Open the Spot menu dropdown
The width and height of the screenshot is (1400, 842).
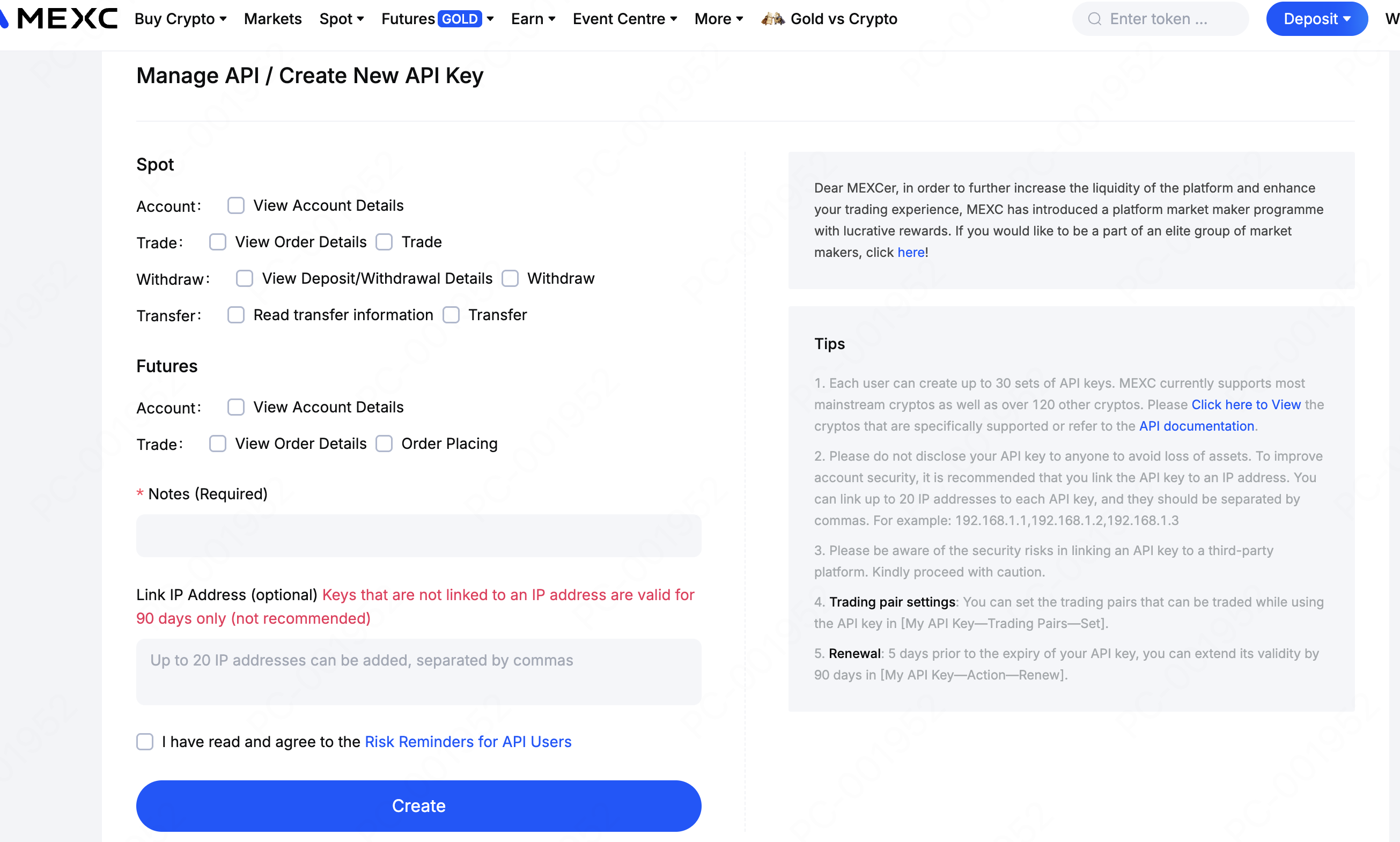point(341,19)
